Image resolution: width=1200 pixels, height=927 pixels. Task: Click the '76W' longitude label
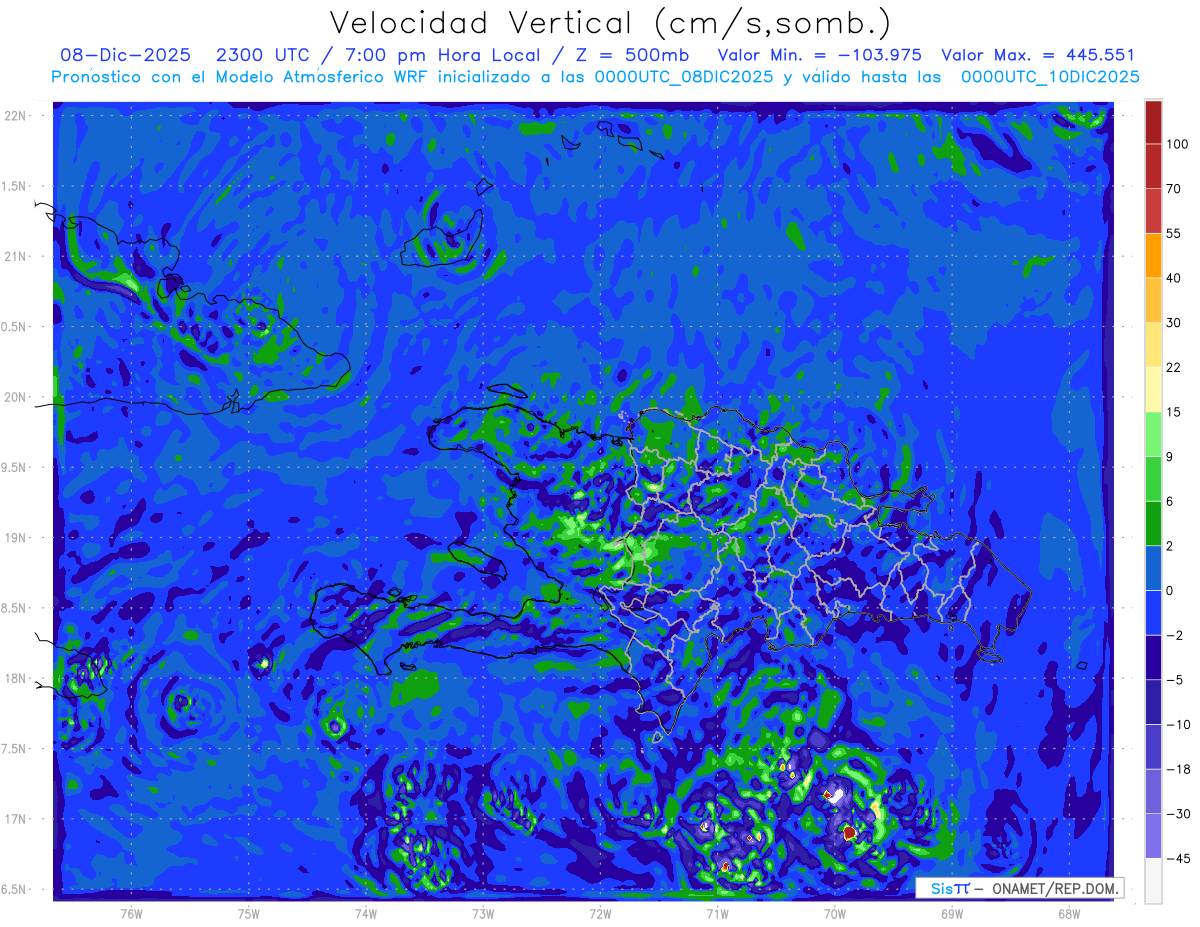131,913
